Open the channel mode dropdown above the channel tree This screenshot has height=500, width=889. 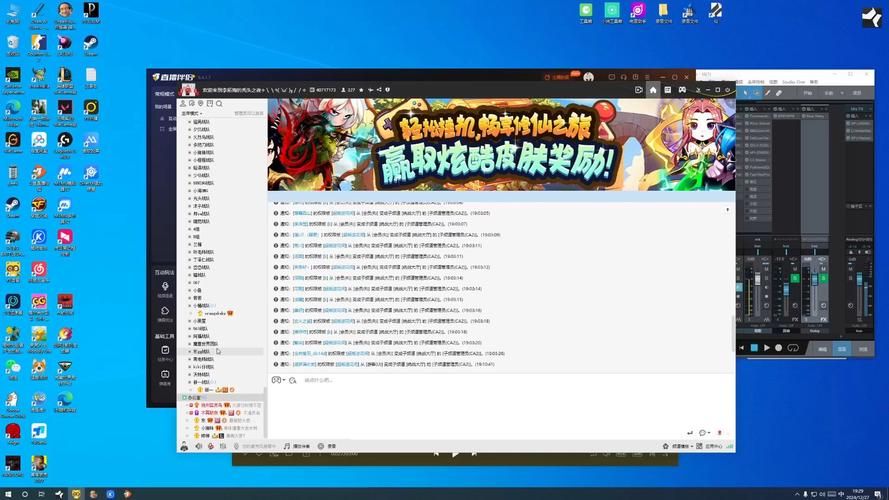pos(192,113)
